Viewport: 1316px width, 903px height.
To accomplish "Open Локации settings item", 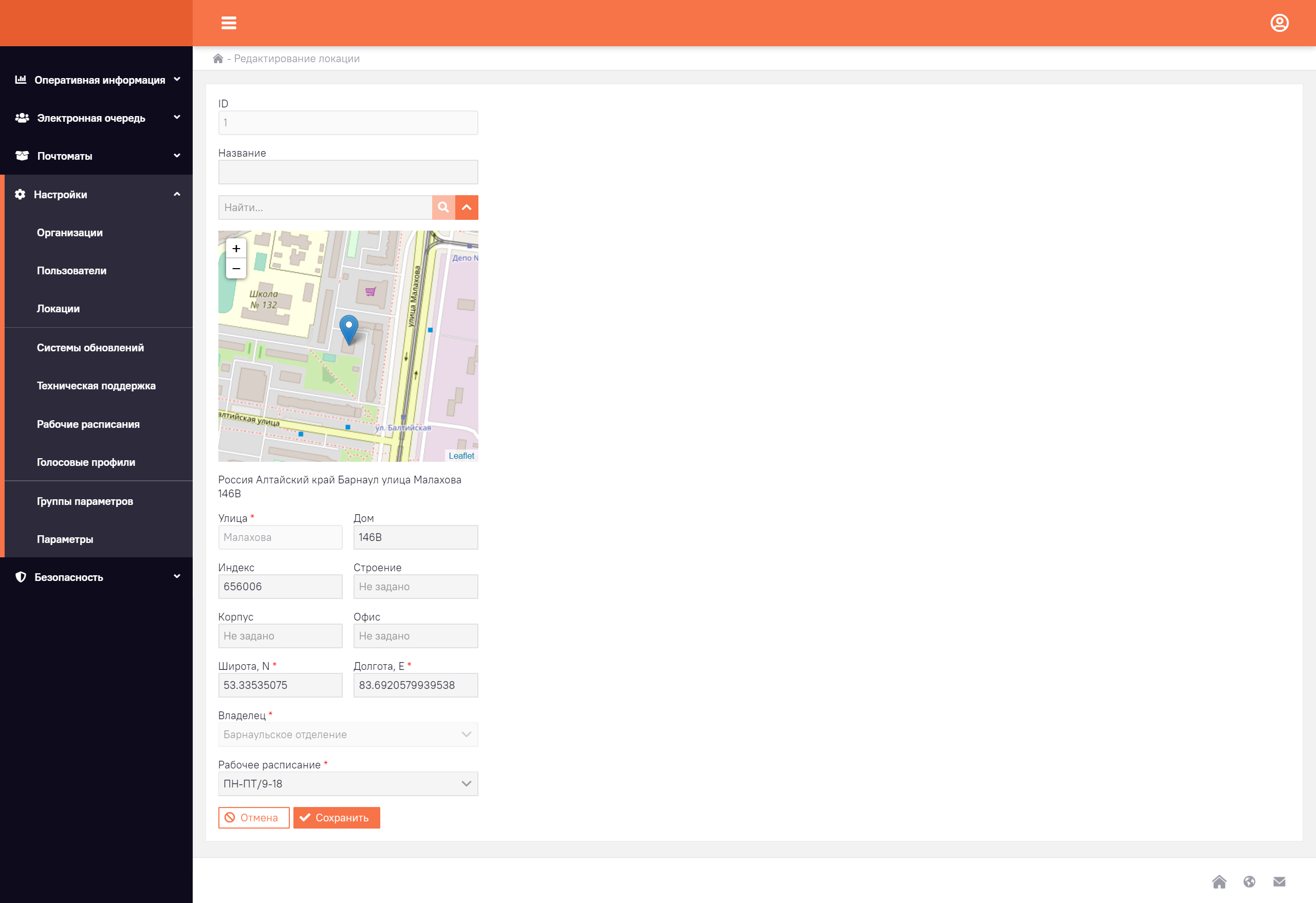I will click(x=59, y=309).
